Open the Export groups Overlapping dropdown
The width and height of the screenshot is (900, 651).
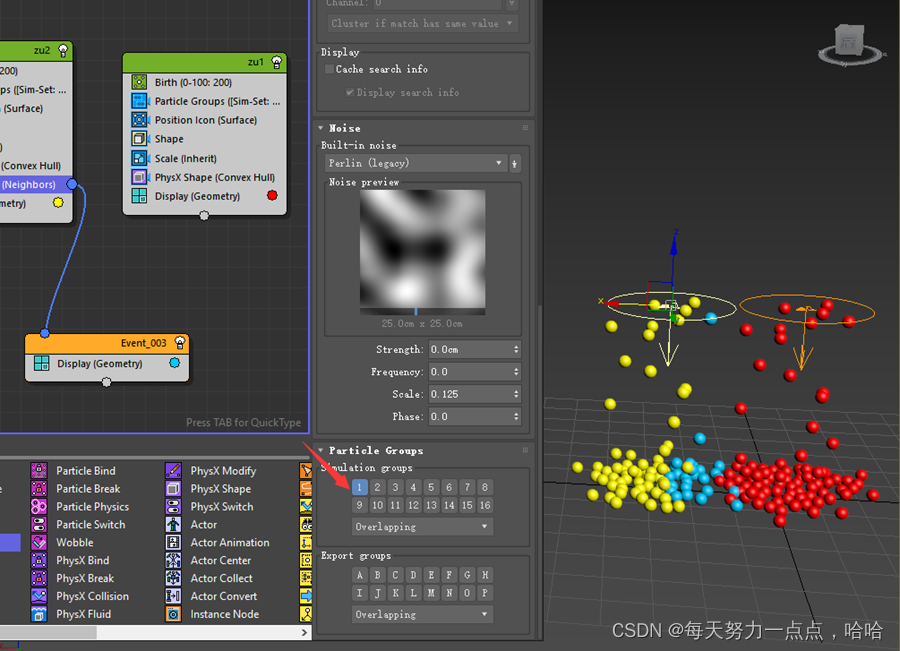pos(422,614)
